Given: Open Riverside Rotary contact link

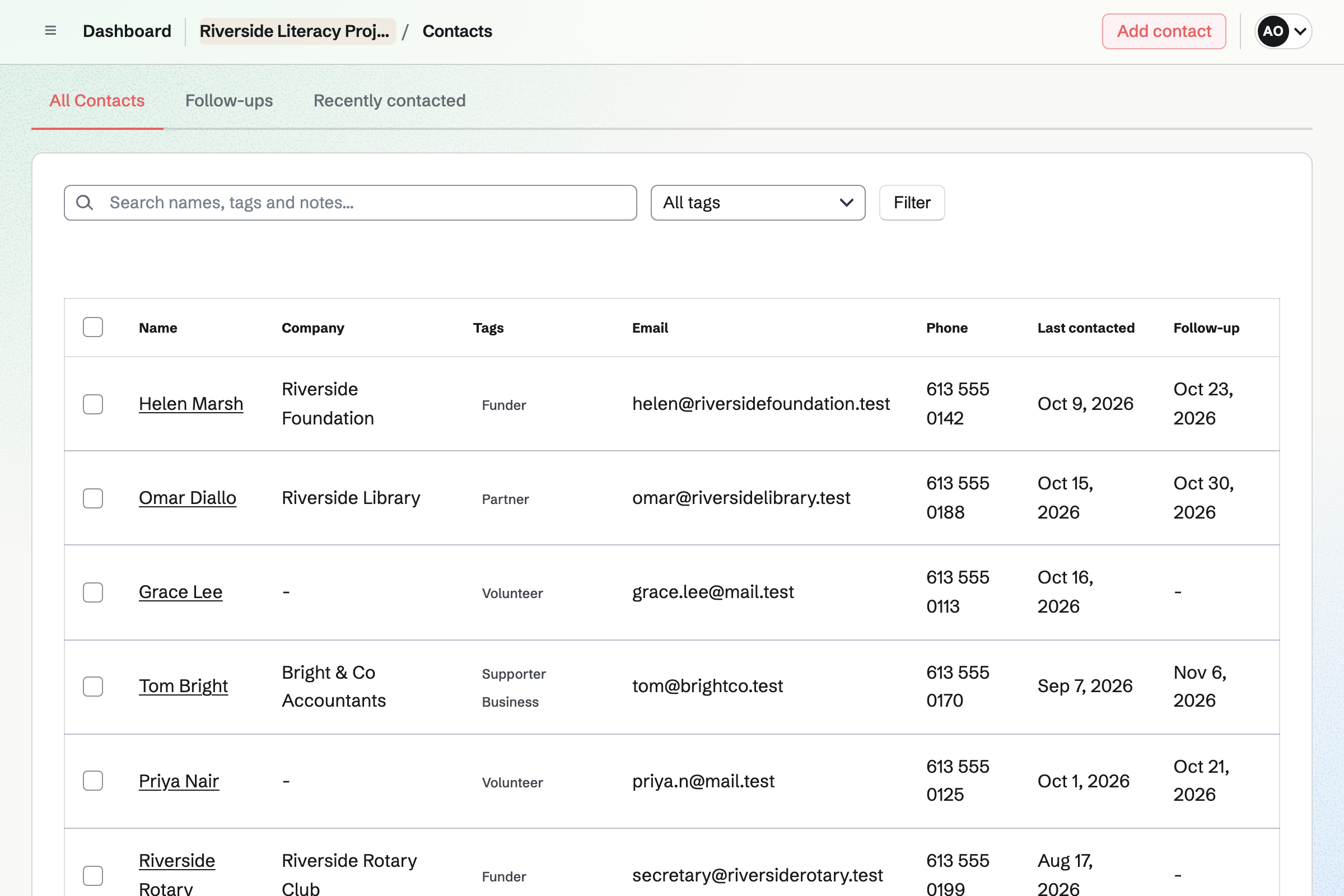Looking at the screenshot, I should (x=177, y=874).
